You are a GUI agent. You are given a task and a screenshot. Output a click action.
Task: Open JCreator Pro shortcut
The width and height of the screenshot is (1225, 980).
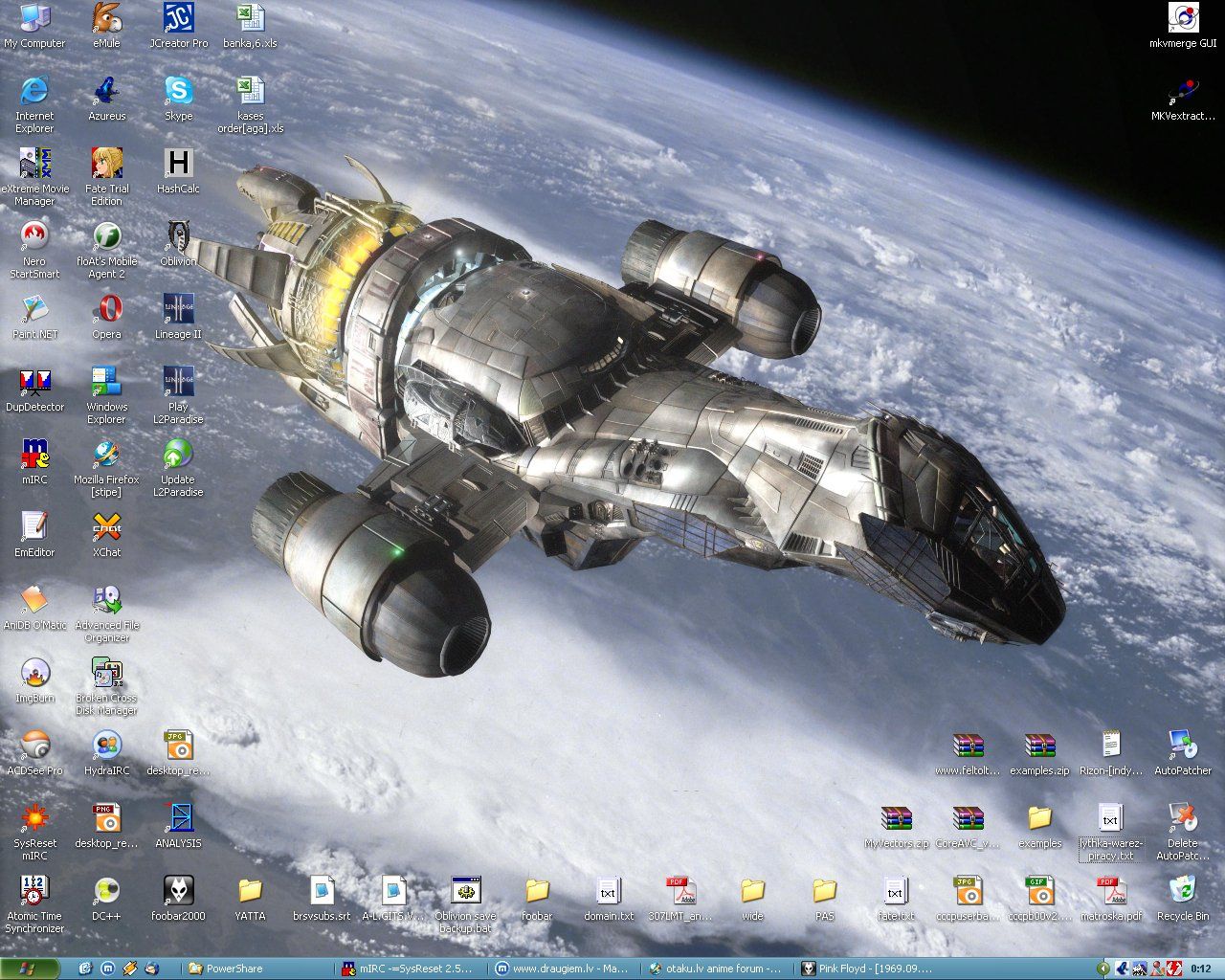(178, 26)
